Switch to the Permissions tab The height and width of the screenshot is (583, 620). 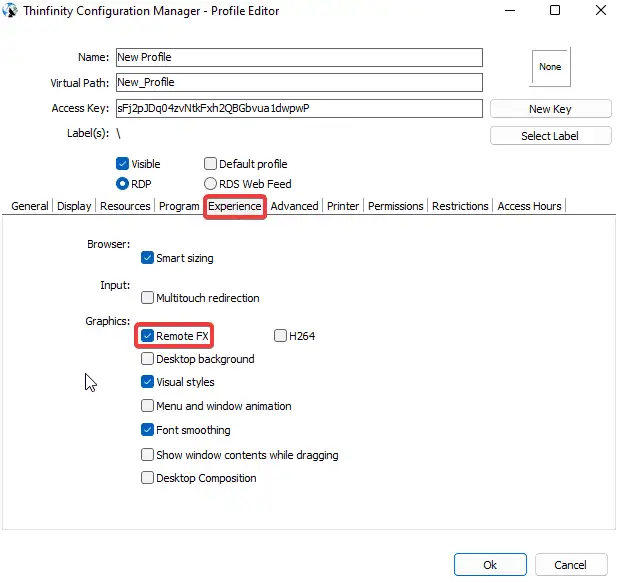click(395, 206)
